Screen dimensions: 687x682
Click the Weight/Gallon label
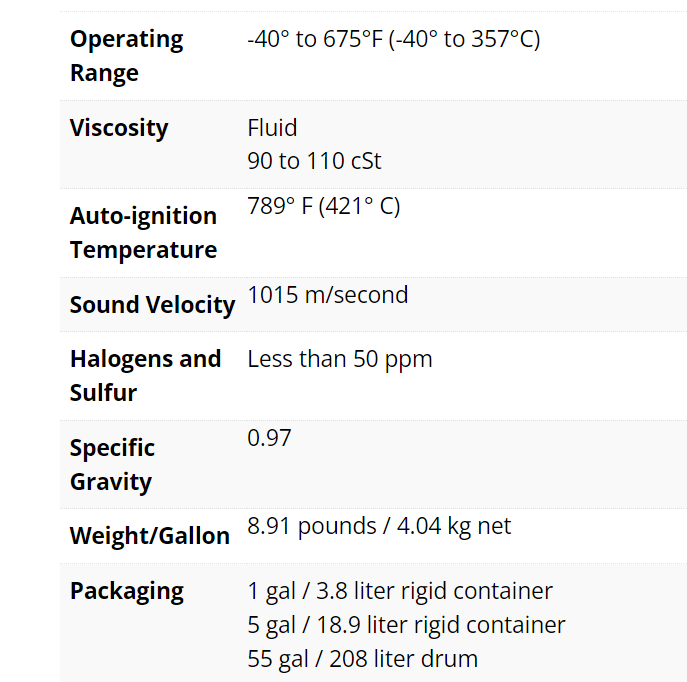pyautogui.click(x=150, y=536)
